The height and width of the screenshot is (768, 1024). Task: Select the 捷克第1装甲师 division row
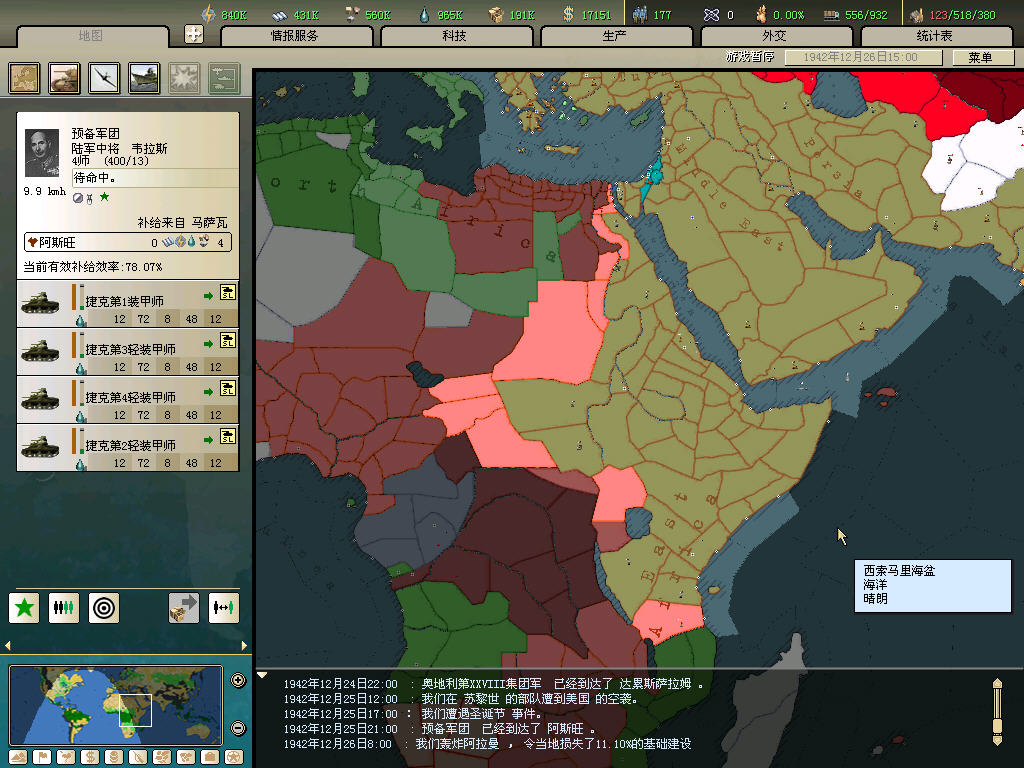pyautogui.click(x=128, y=304)
